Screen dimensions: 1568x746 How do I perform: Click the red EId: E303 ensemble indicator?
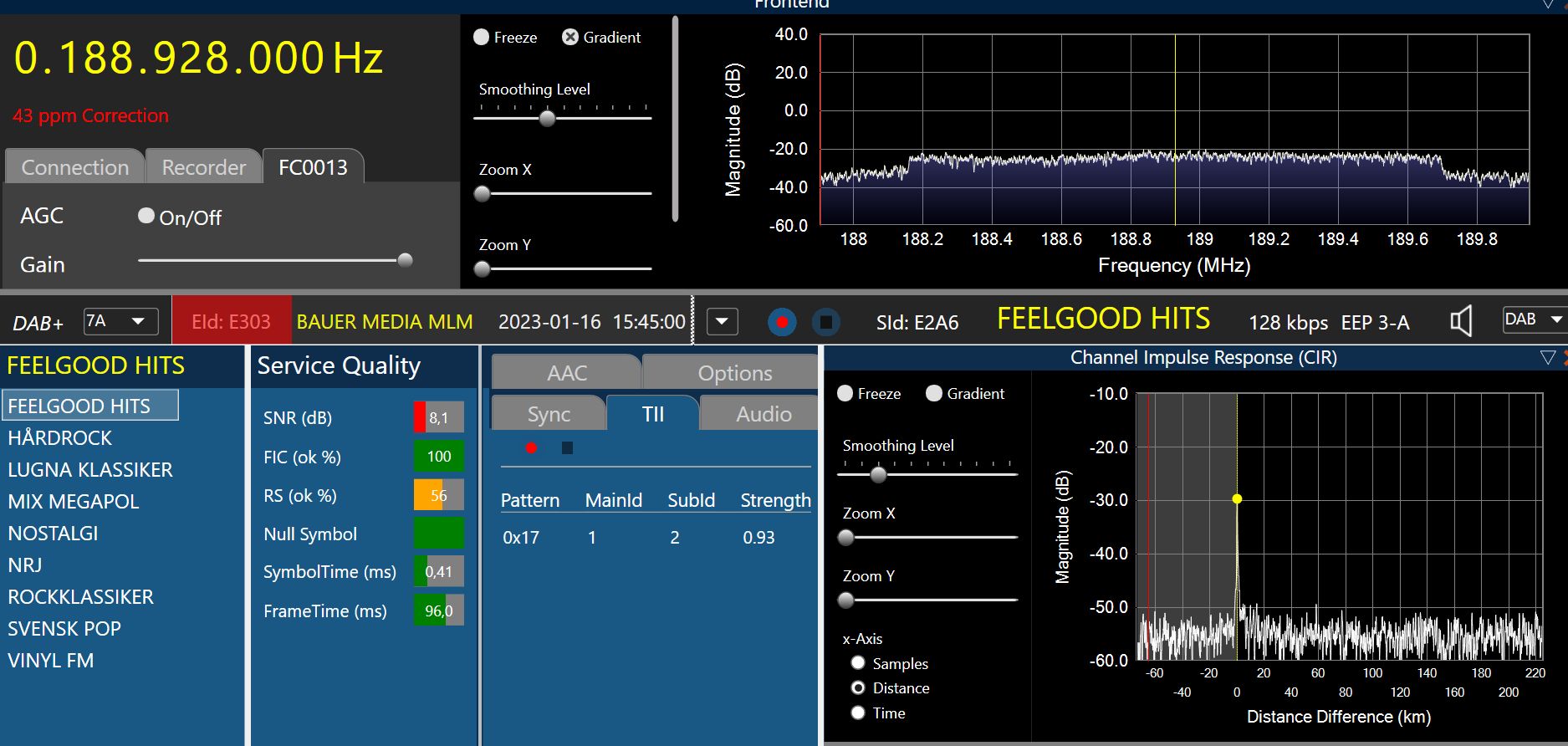(x=231, y=322)
